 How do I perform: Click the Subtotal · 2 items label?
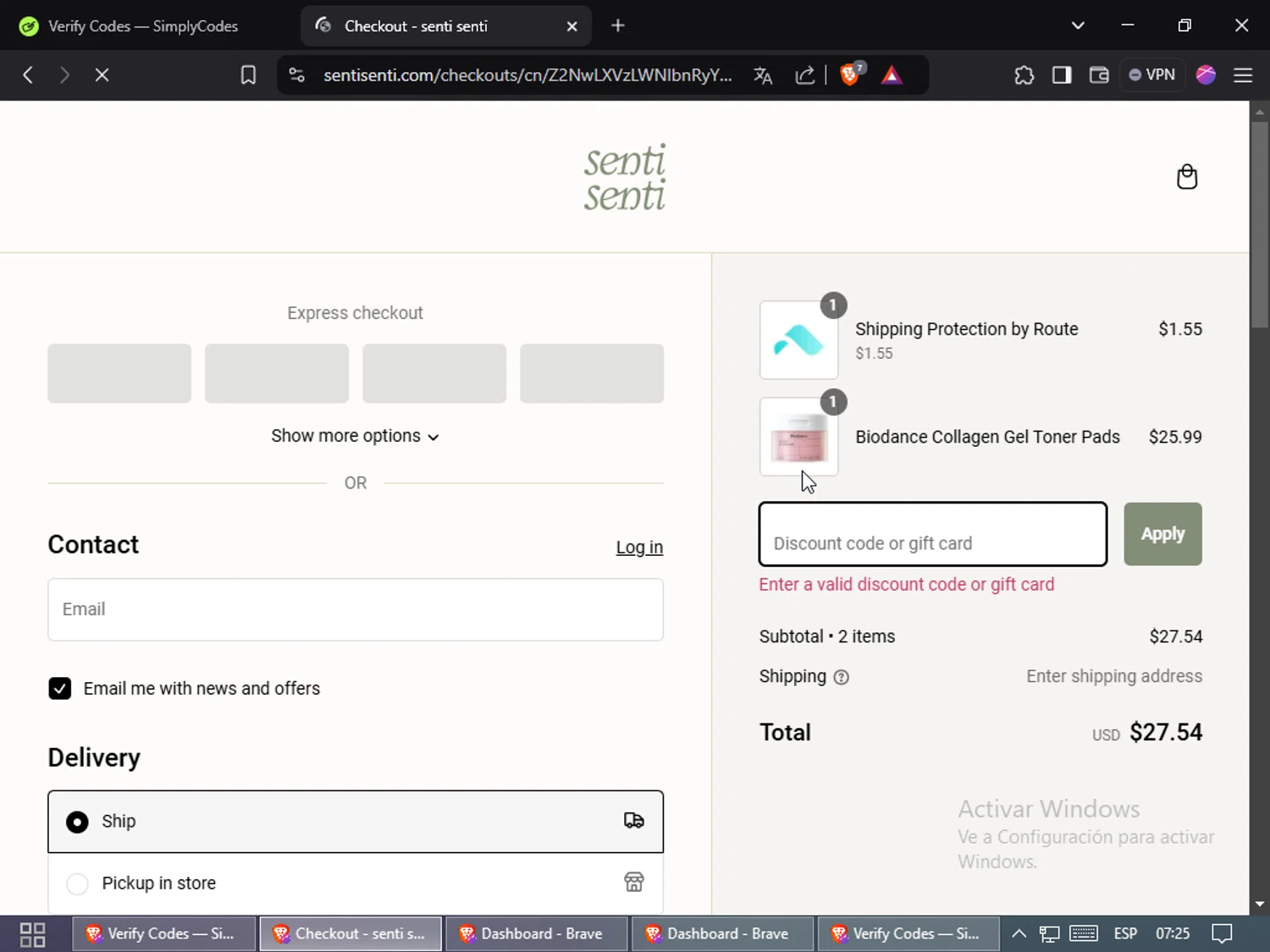(x=827, y=636)
